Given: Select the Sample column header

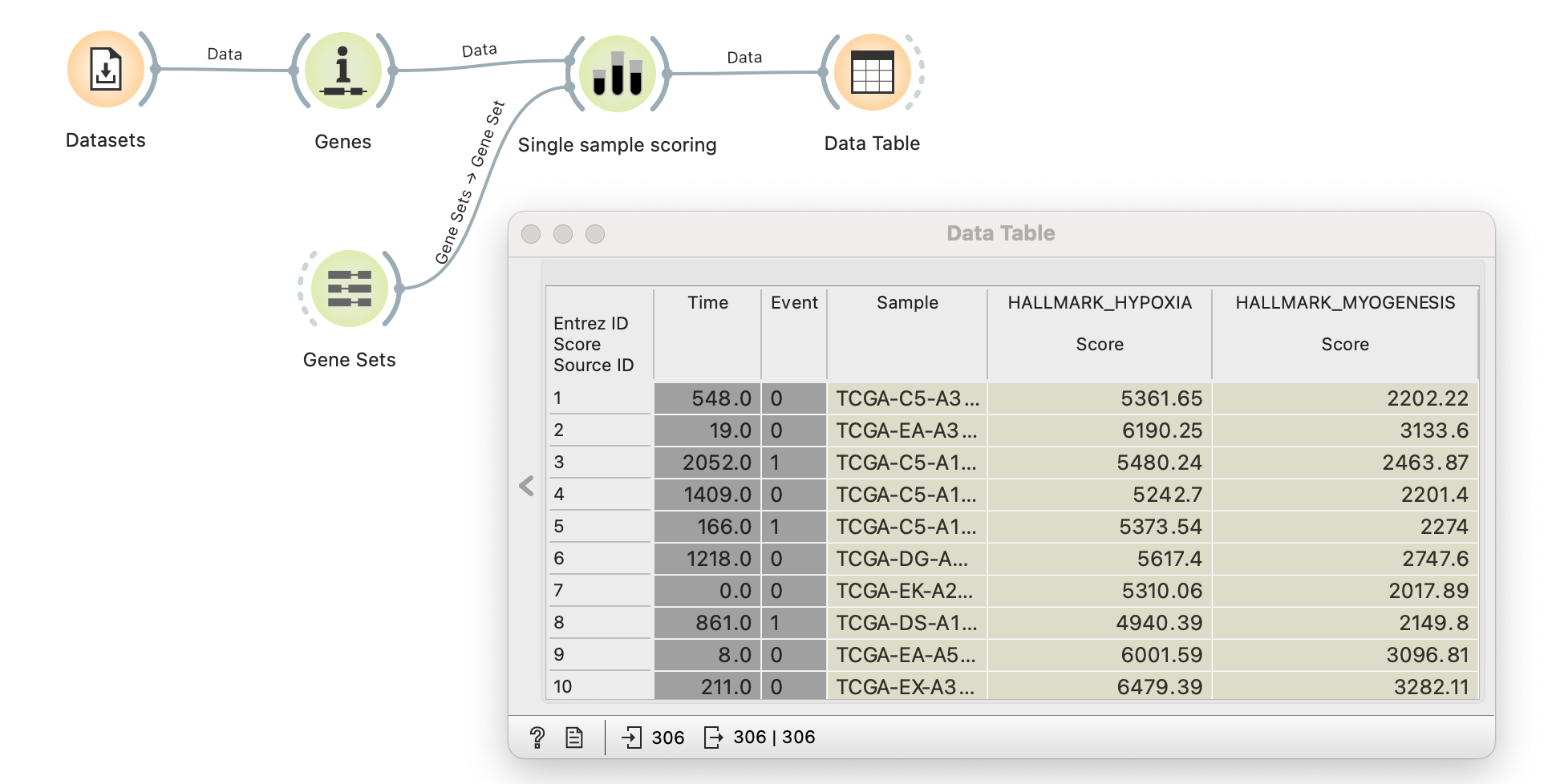Looking at the screenshot, I should coord(907,303).
